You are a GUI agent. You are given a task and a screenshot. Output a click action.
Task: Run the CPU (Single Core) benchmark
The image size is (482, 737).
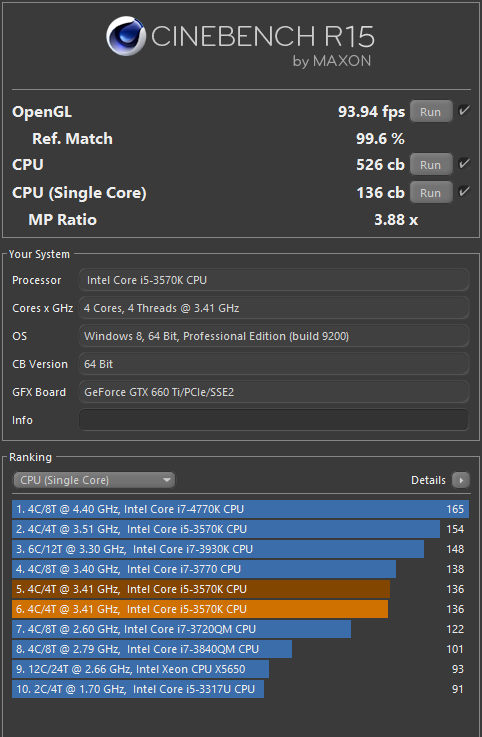click(x=430, y=193)
